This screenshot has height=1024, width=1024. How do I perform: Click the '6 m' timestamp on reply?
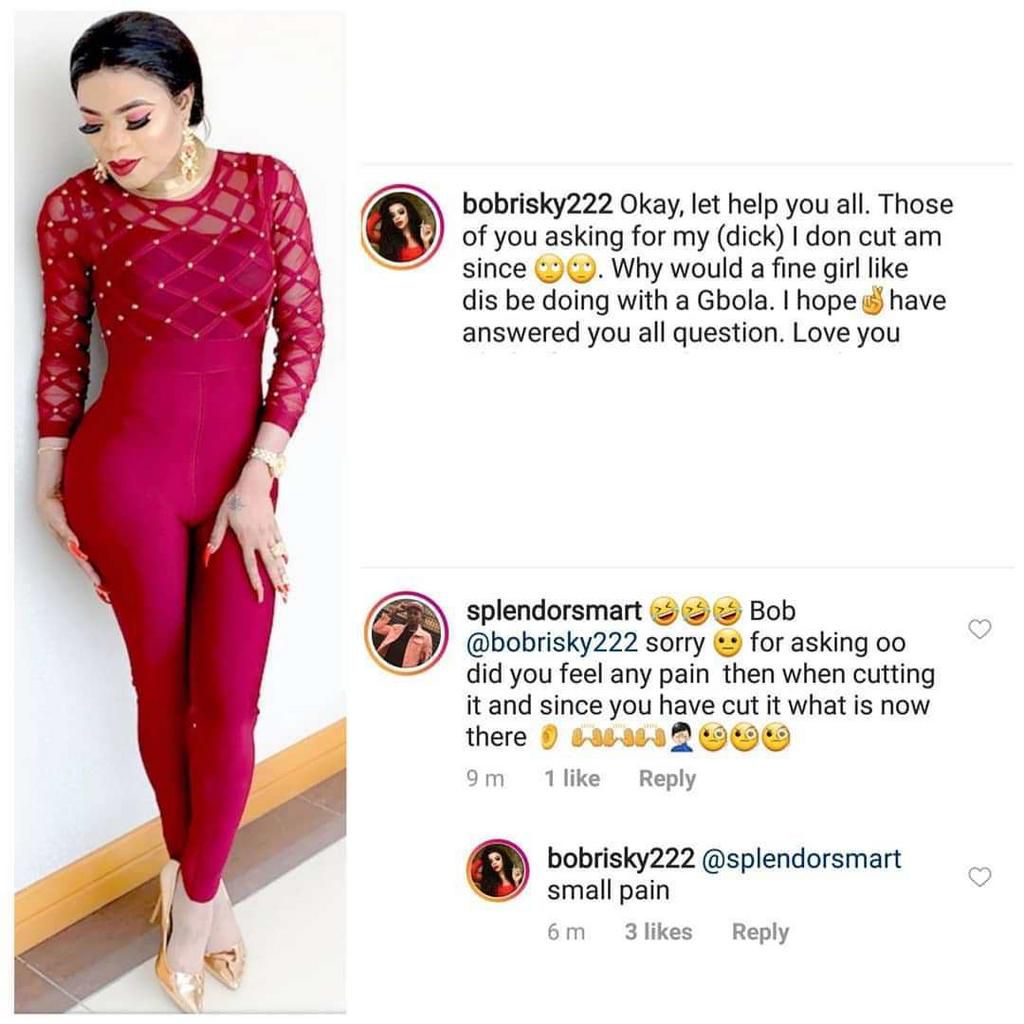coord(566,932)
